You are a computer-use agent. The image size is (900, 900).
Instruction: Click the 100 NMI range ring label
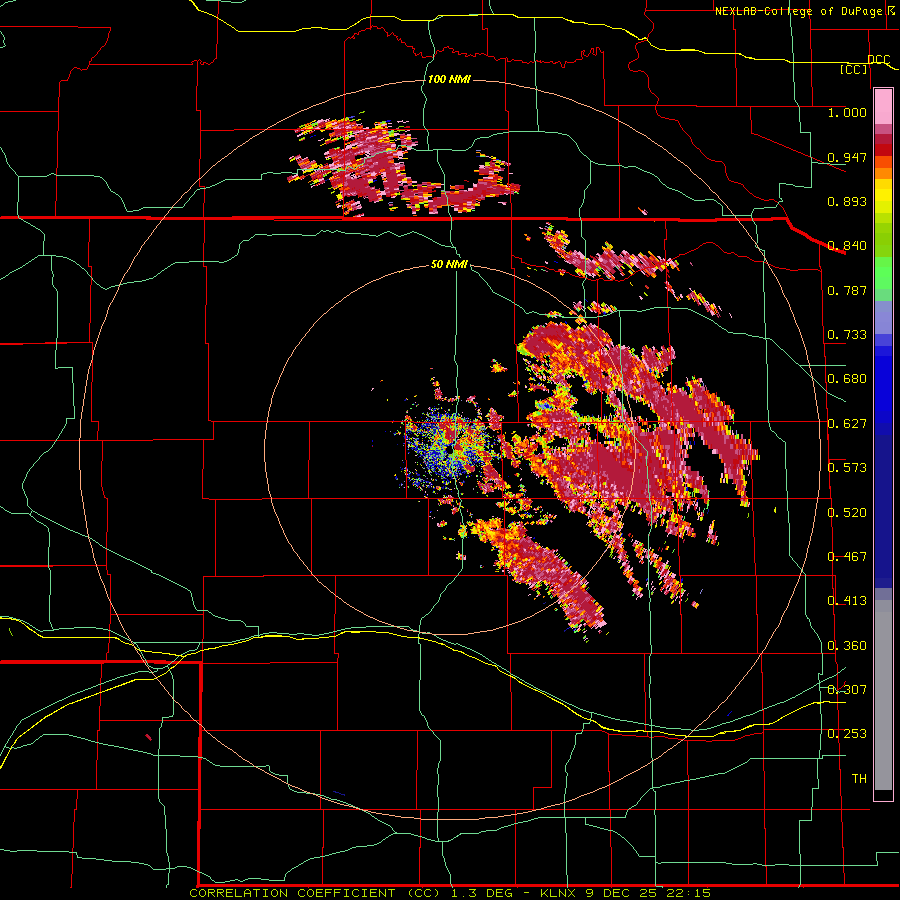[449, 79]
